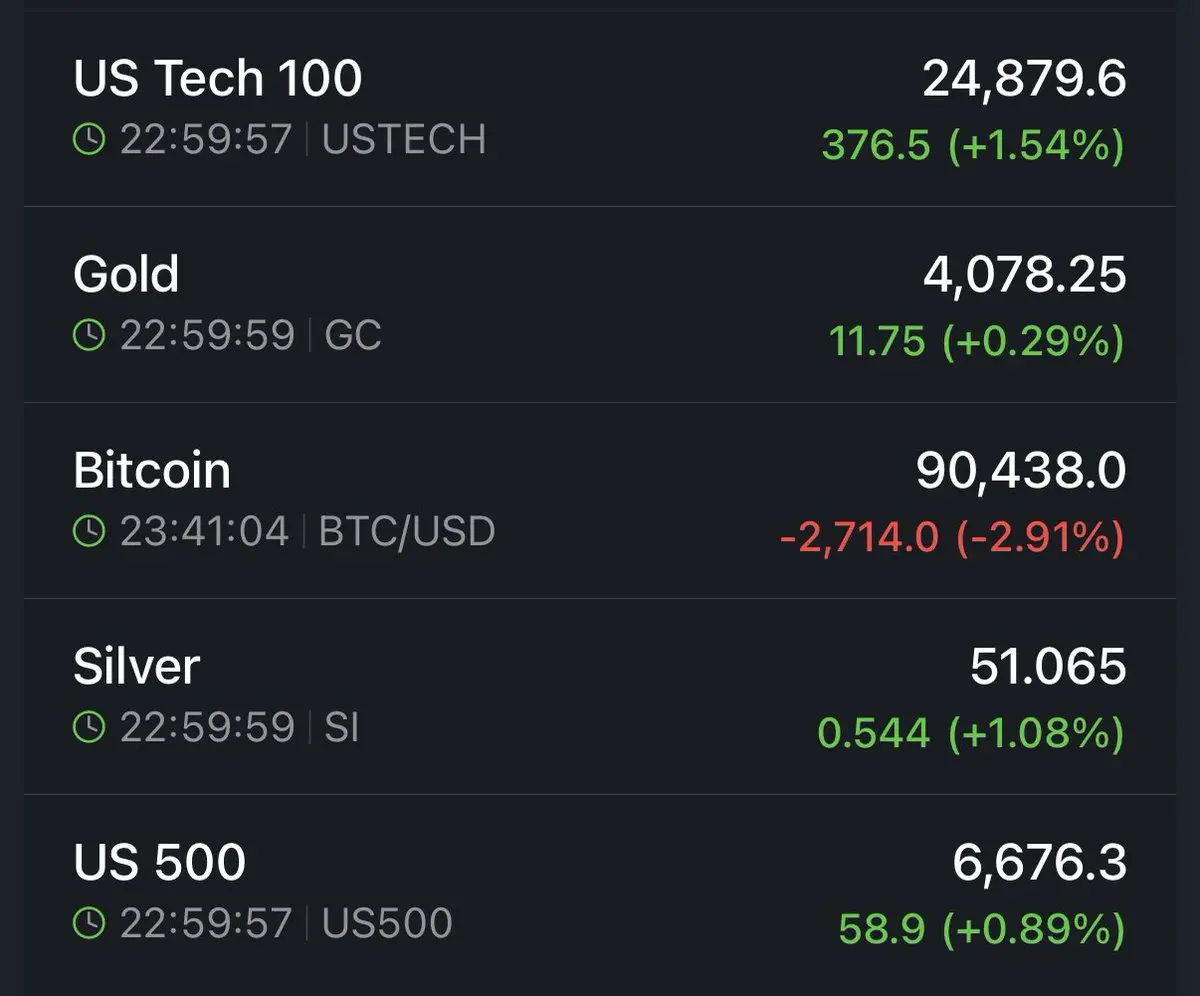The height and width of the screenshot is (996, 1200).
Task: Click the clock icon under Gold
Action: (89, 335)
